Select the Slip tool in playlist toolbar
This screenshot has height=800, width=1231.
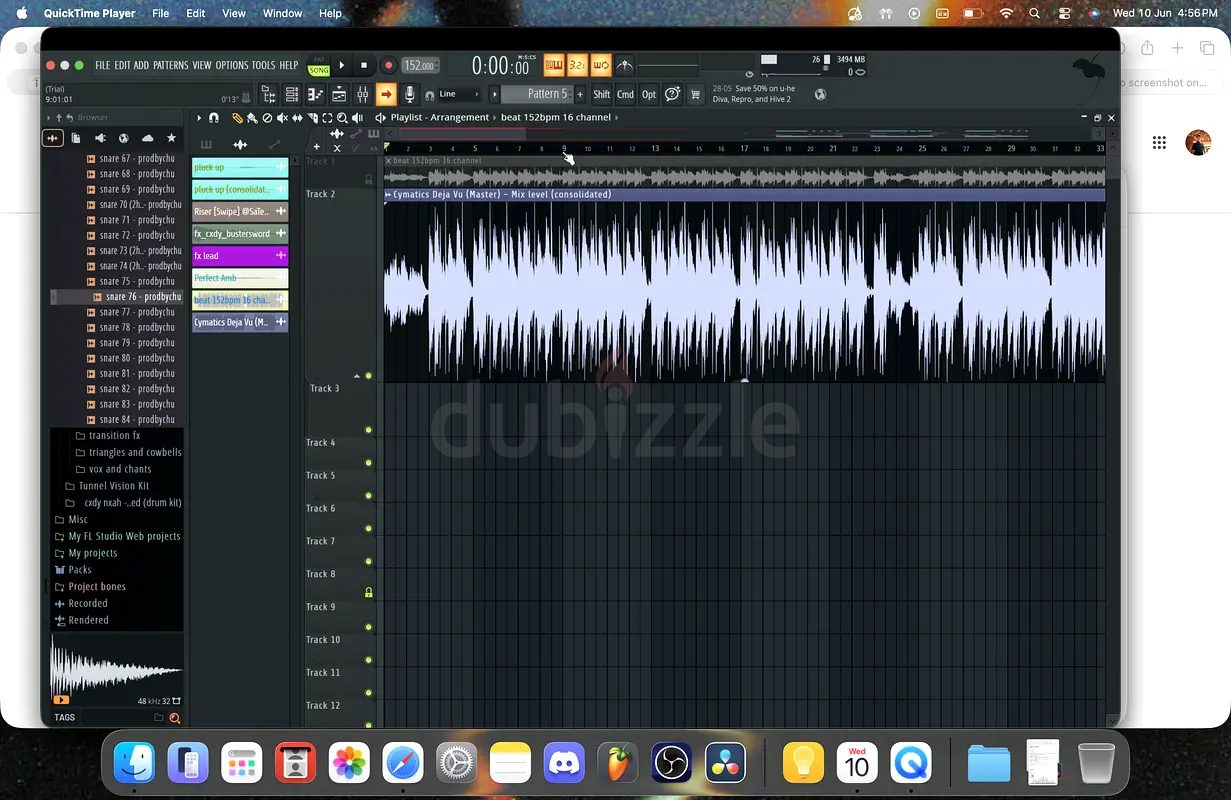297,118
